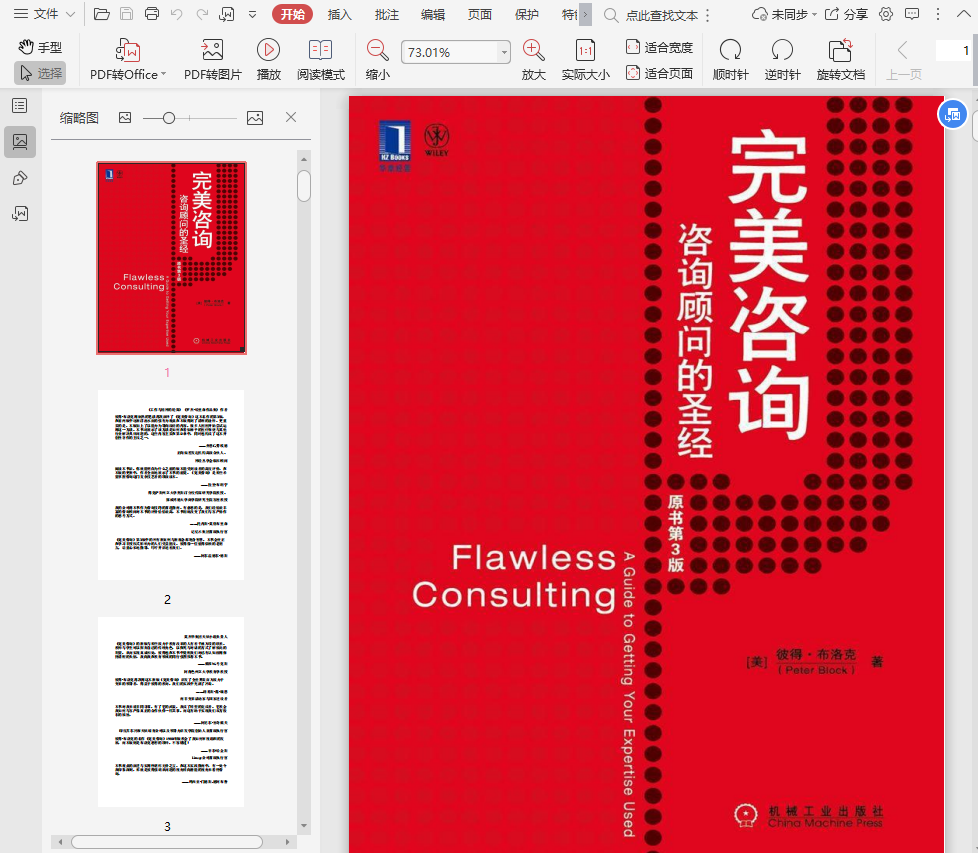The image size is (978, 853).
Task: Open the annotations sidebar panel icon
Action: click(x=20, y=178)
